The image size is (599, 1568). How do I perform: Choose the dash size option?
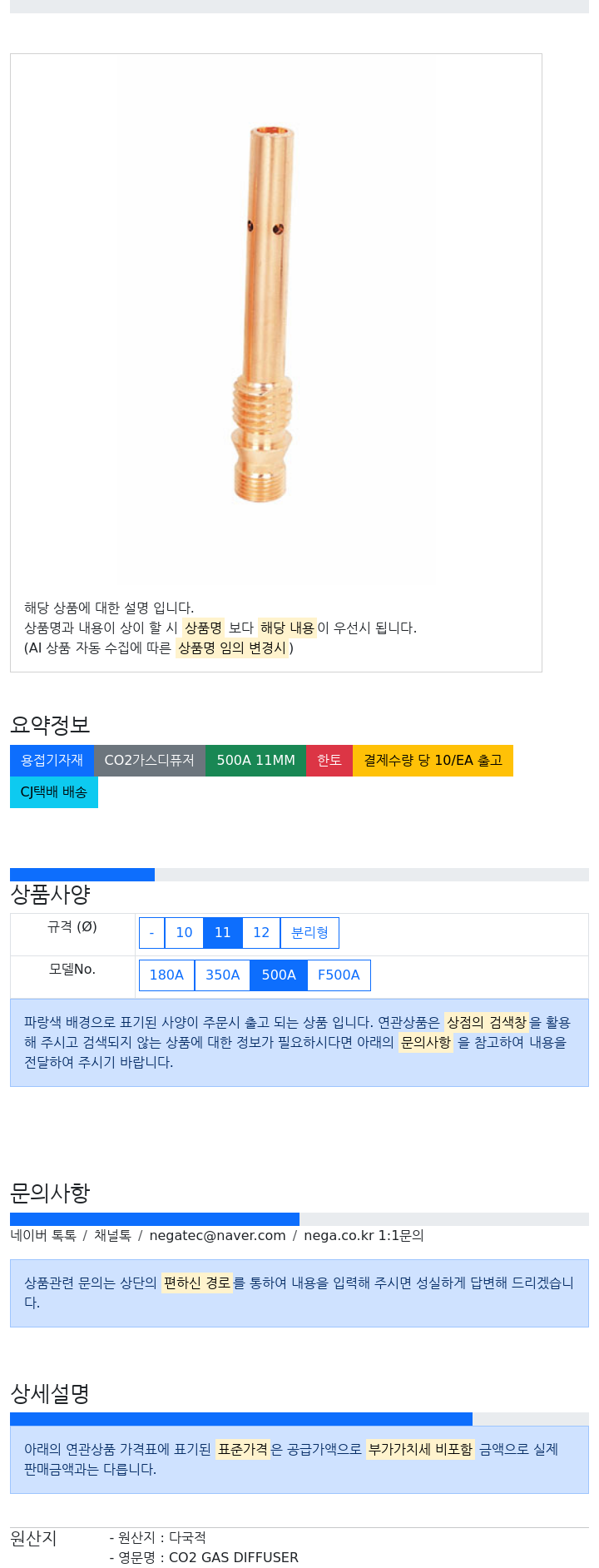151,933
